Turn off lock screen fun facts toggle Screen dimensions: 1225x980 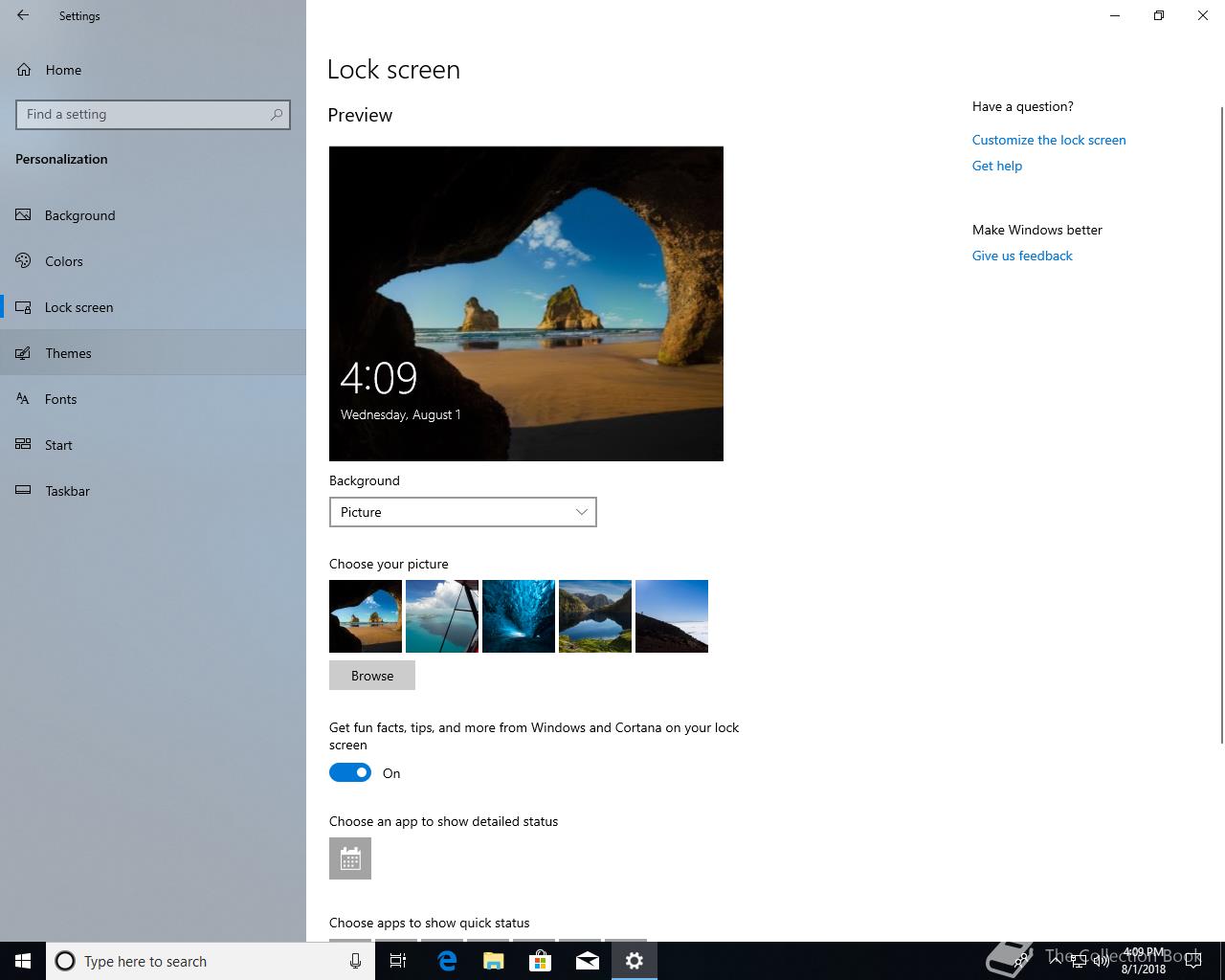point(350,772)
